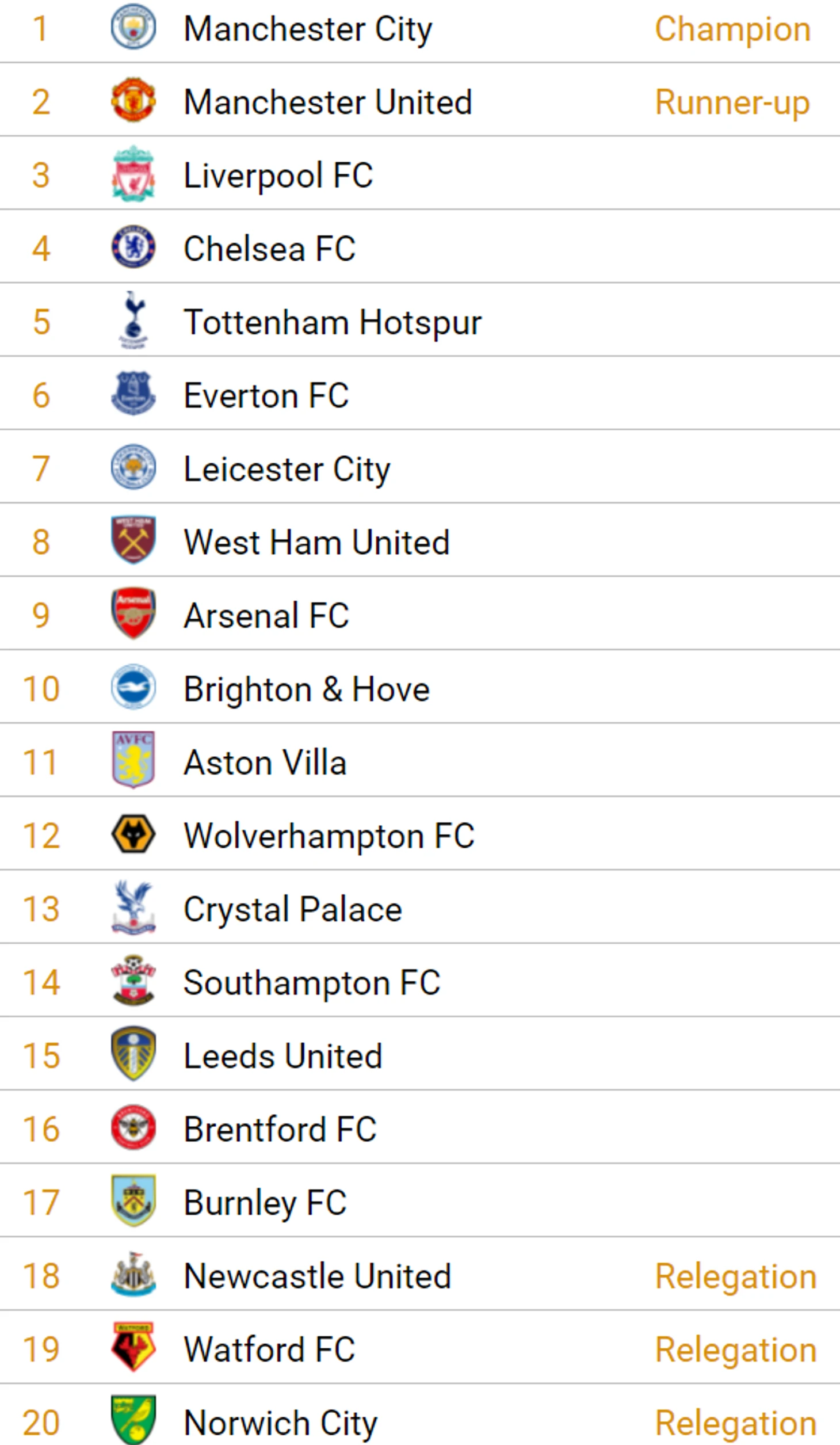This screenshot has height=1445, width=840.
Task: Open the Leicester City team link
Action: tap(287, 469)
